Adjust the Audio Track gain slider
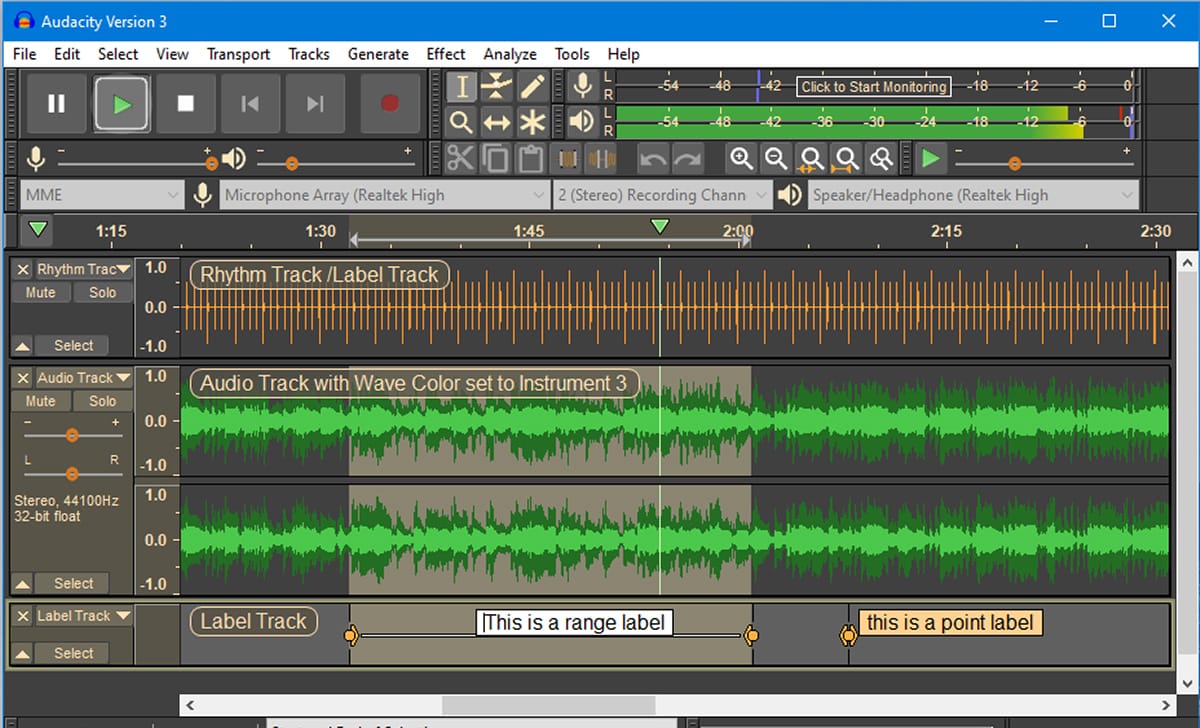 (x=71, y=434)
